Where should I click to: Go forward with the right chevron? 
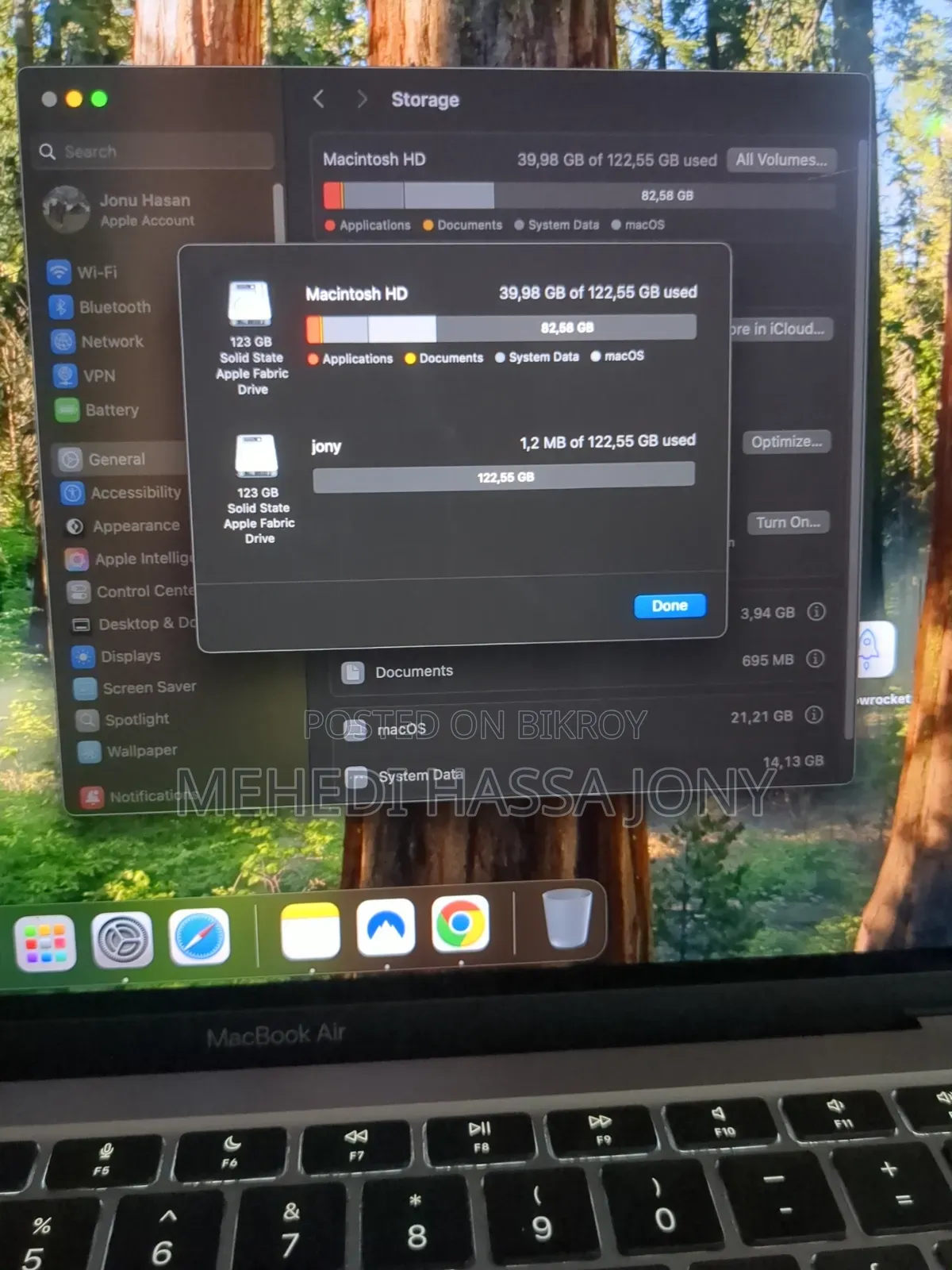click(362, 98)
